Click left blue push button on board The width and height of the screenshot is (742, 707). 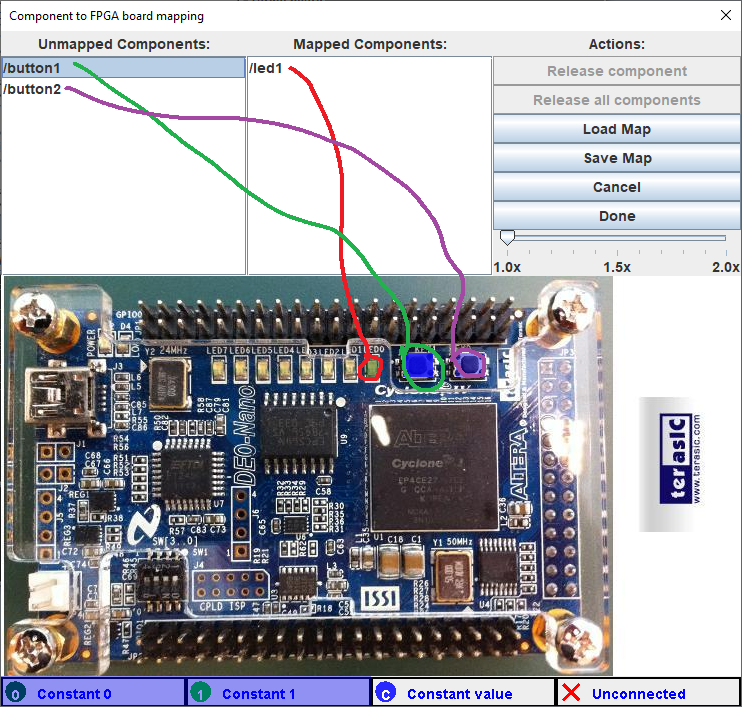(x=419, y=365)
